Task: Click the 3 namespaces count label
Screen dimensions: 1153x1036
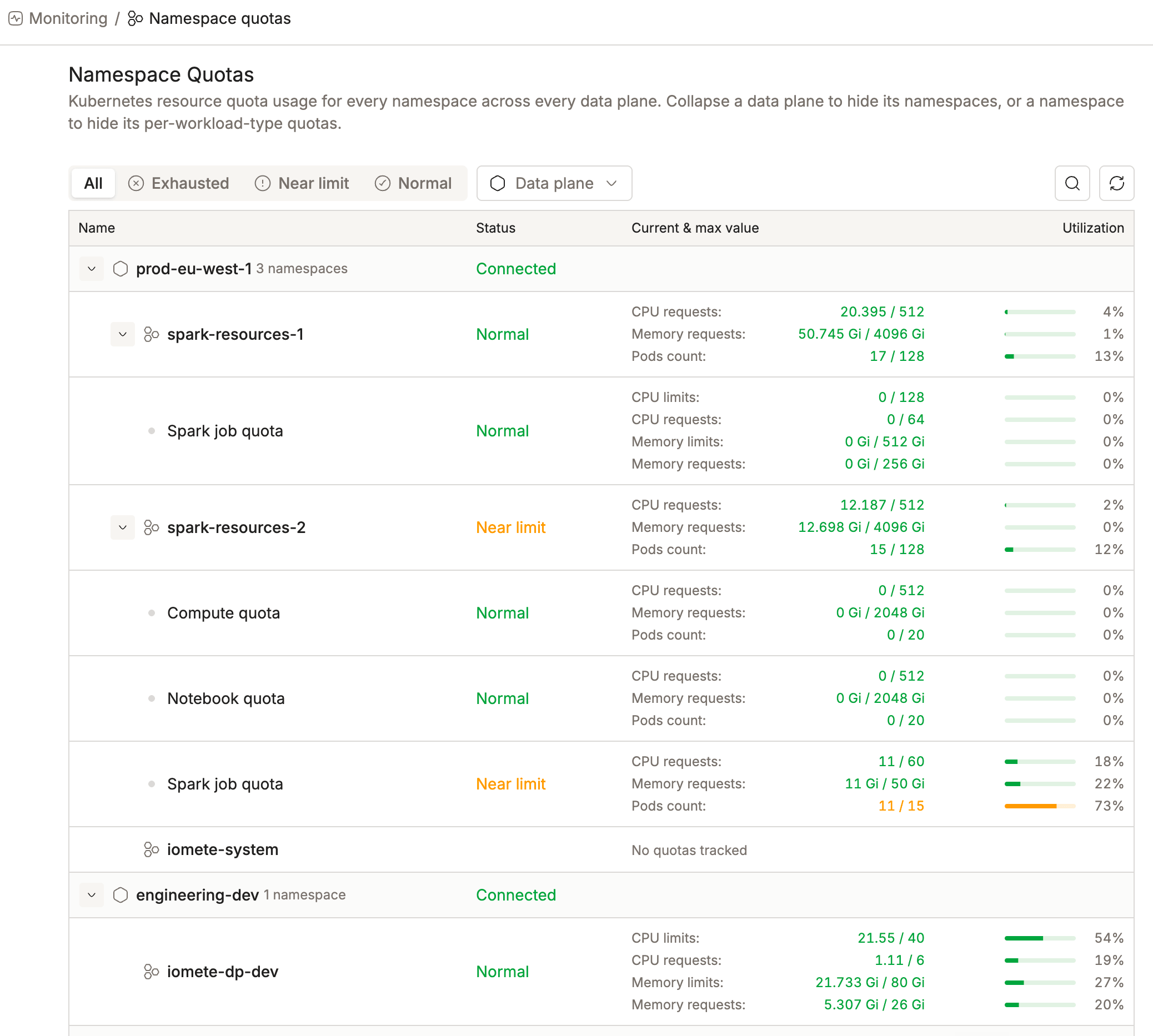Action: pos(302,269)
